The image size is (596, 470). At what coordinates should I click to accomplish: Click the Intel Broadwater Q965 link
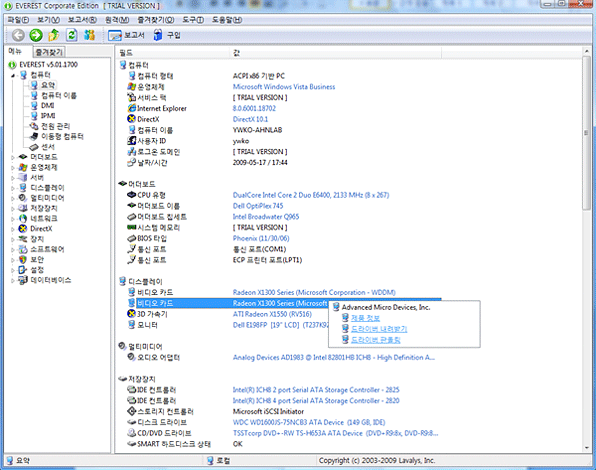266,217
